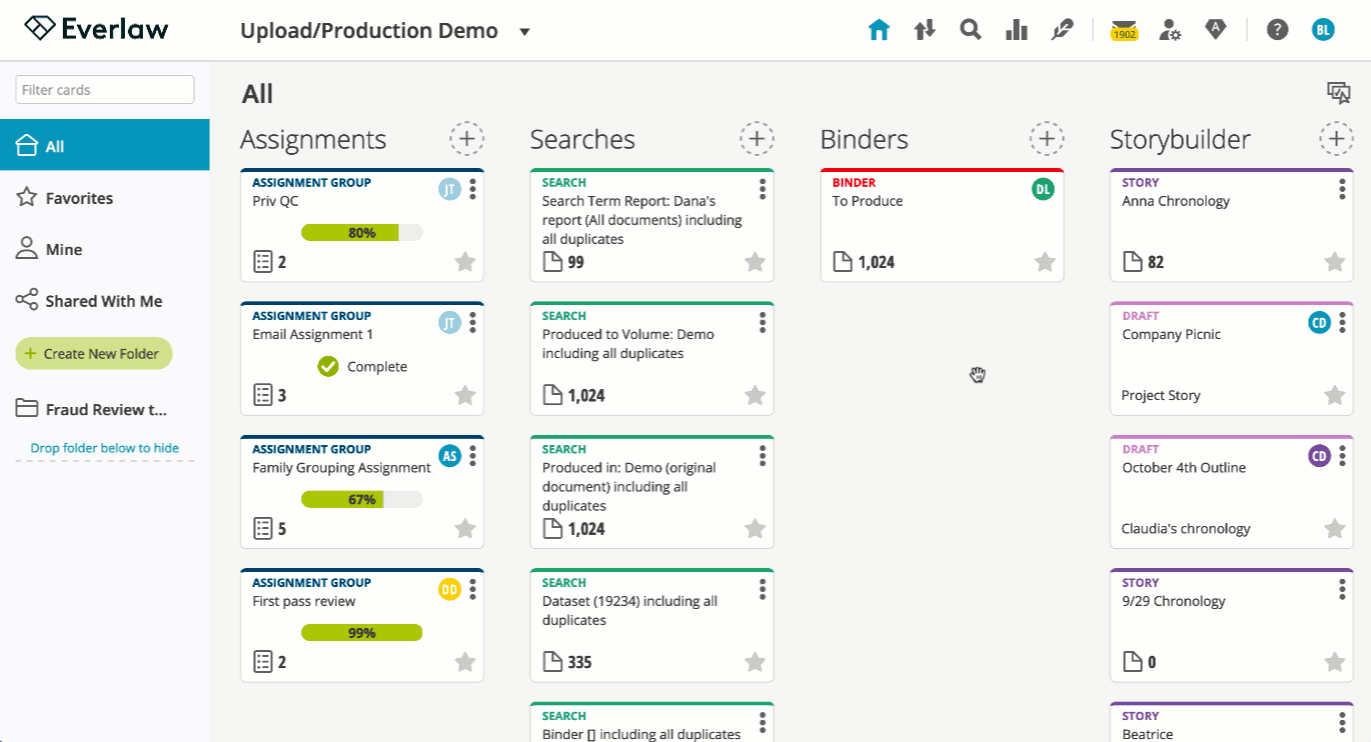Click the DL avatar on To Produce binder
Image resolution: width=1371 pixels, height=742 pixels.
click(1044, 189)
